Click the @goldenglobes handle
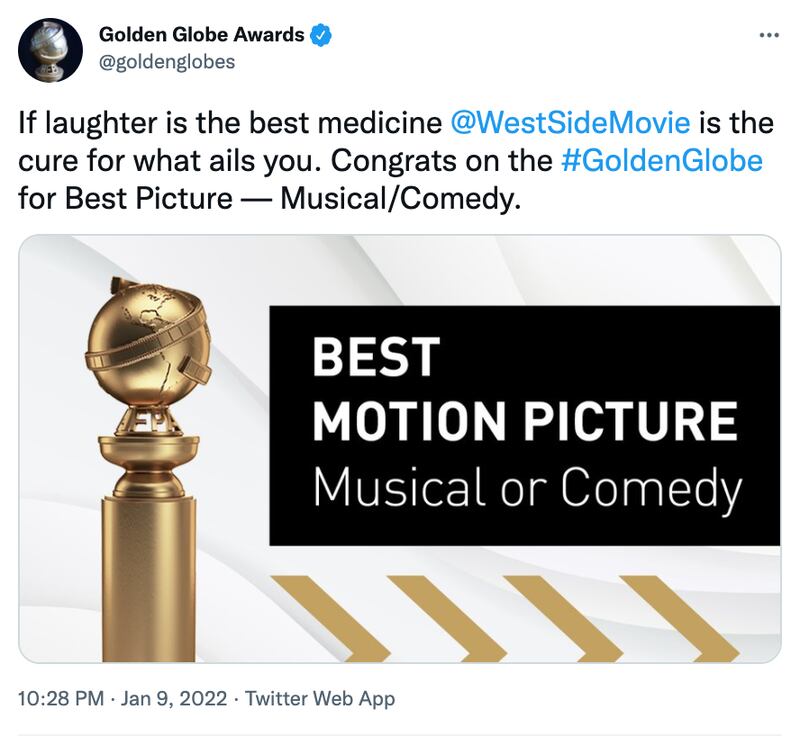800x736 pixels. 166,62
